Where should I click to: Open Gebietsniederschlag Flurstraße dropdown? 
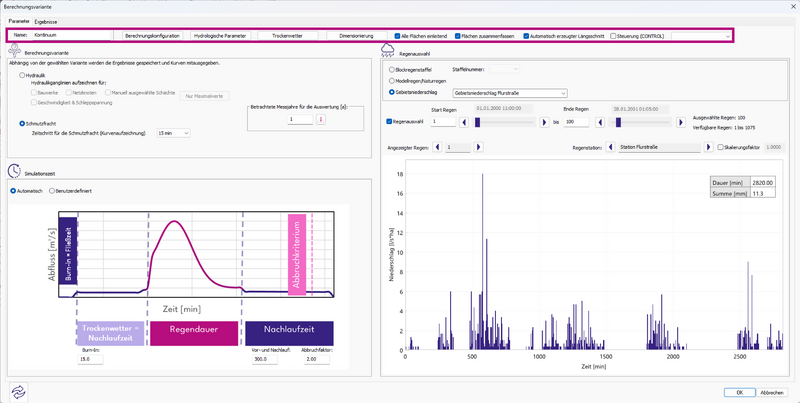tap(510, 93)
